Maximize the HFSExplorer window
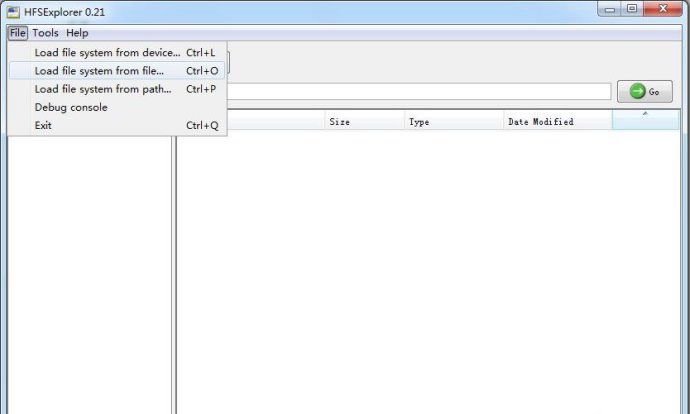 pyautogui.click(x=632, y=9)
